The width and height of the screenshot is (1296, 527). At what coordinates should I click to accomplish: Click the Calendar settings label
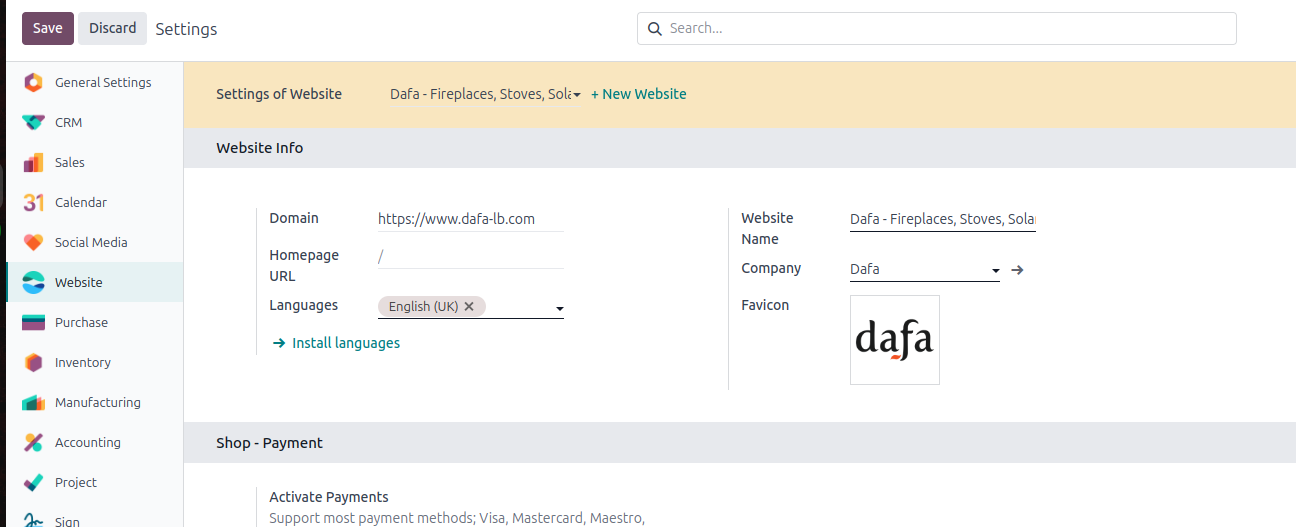[81, 202]
